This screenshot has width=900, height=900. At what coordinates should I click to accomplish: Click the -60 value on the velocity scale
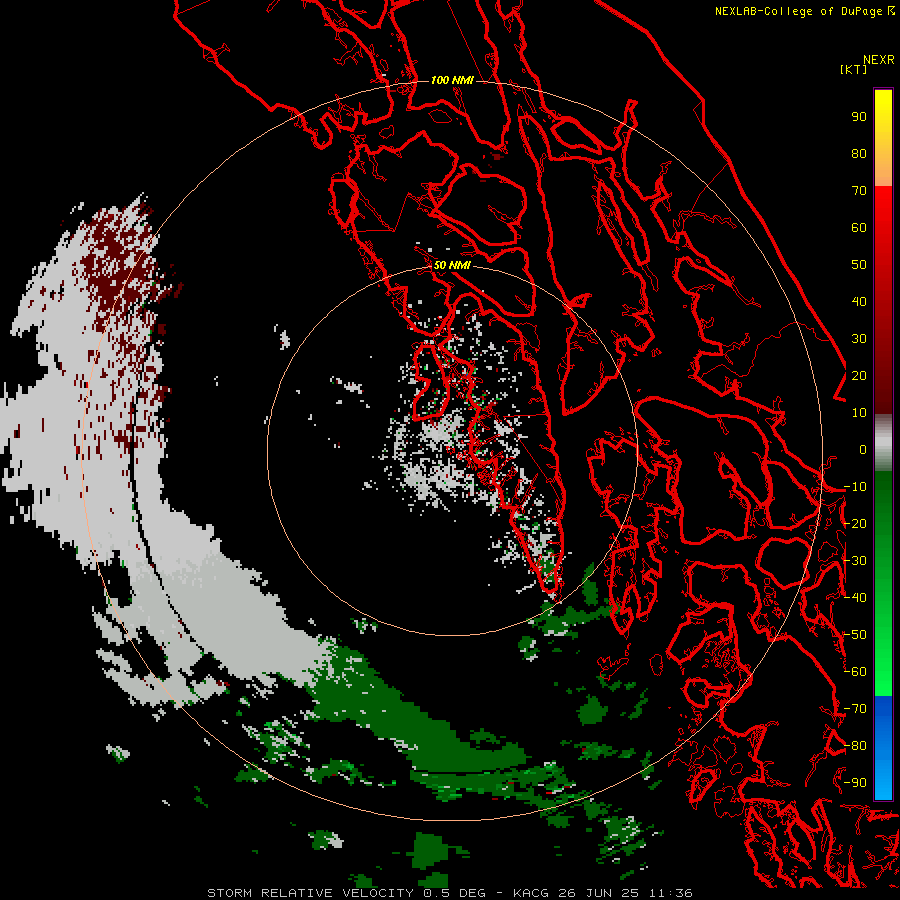[855, 672]
